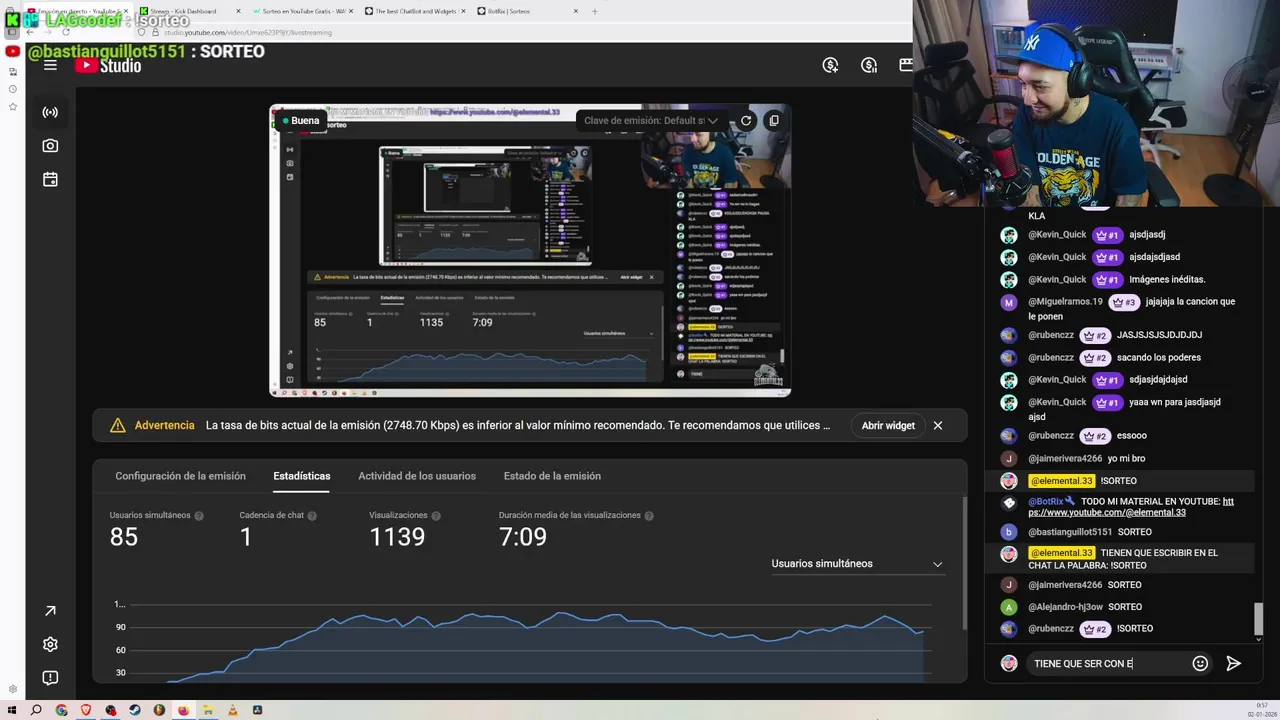Click the browser back arrow
The width and height of the screenshot is (1280, 720).
coord(32,32)
